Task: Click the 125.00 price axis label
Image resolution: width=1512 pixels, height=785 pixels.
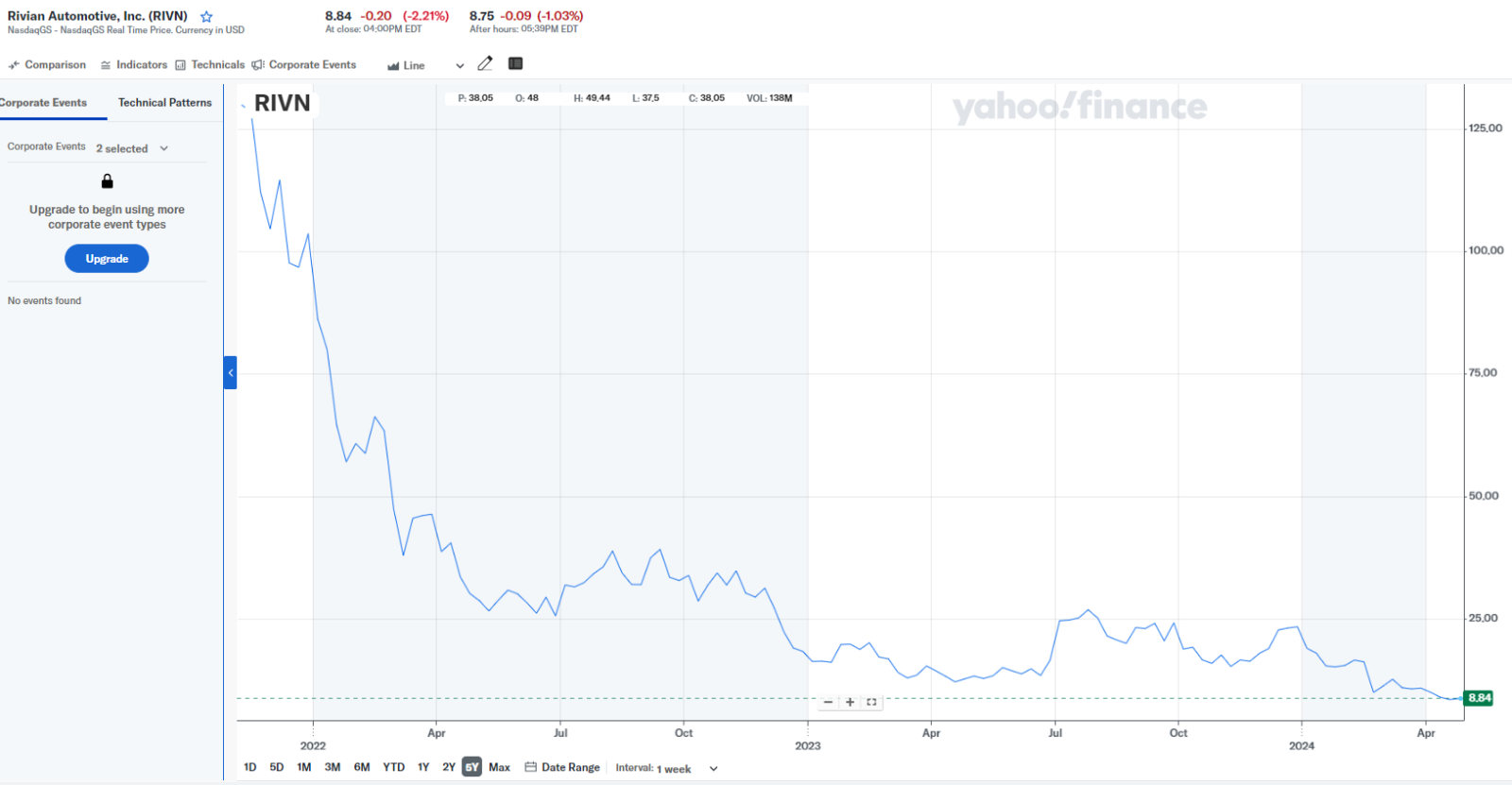Action: (1486, 128)
